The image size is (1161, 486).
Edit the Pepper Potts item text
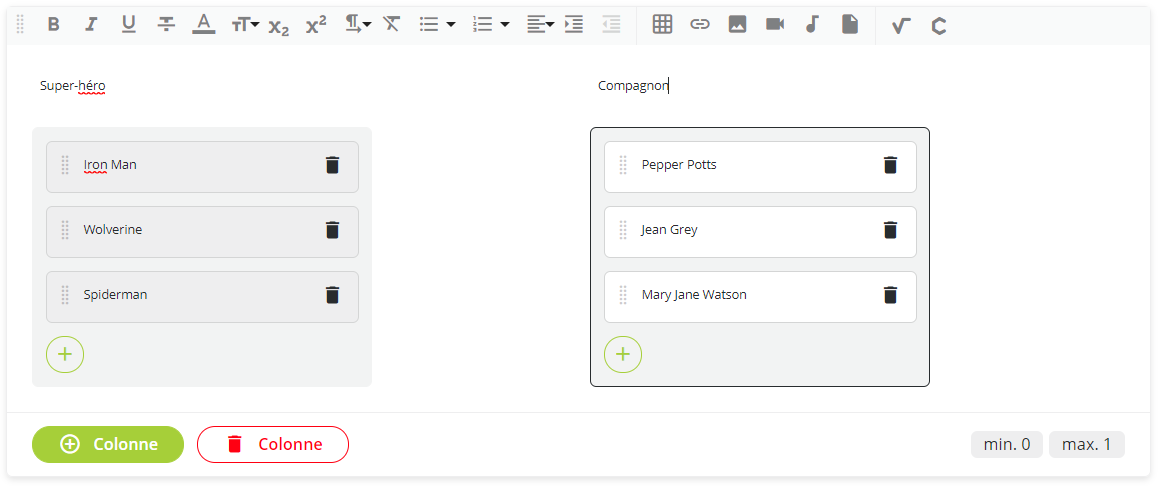(679, 164)
